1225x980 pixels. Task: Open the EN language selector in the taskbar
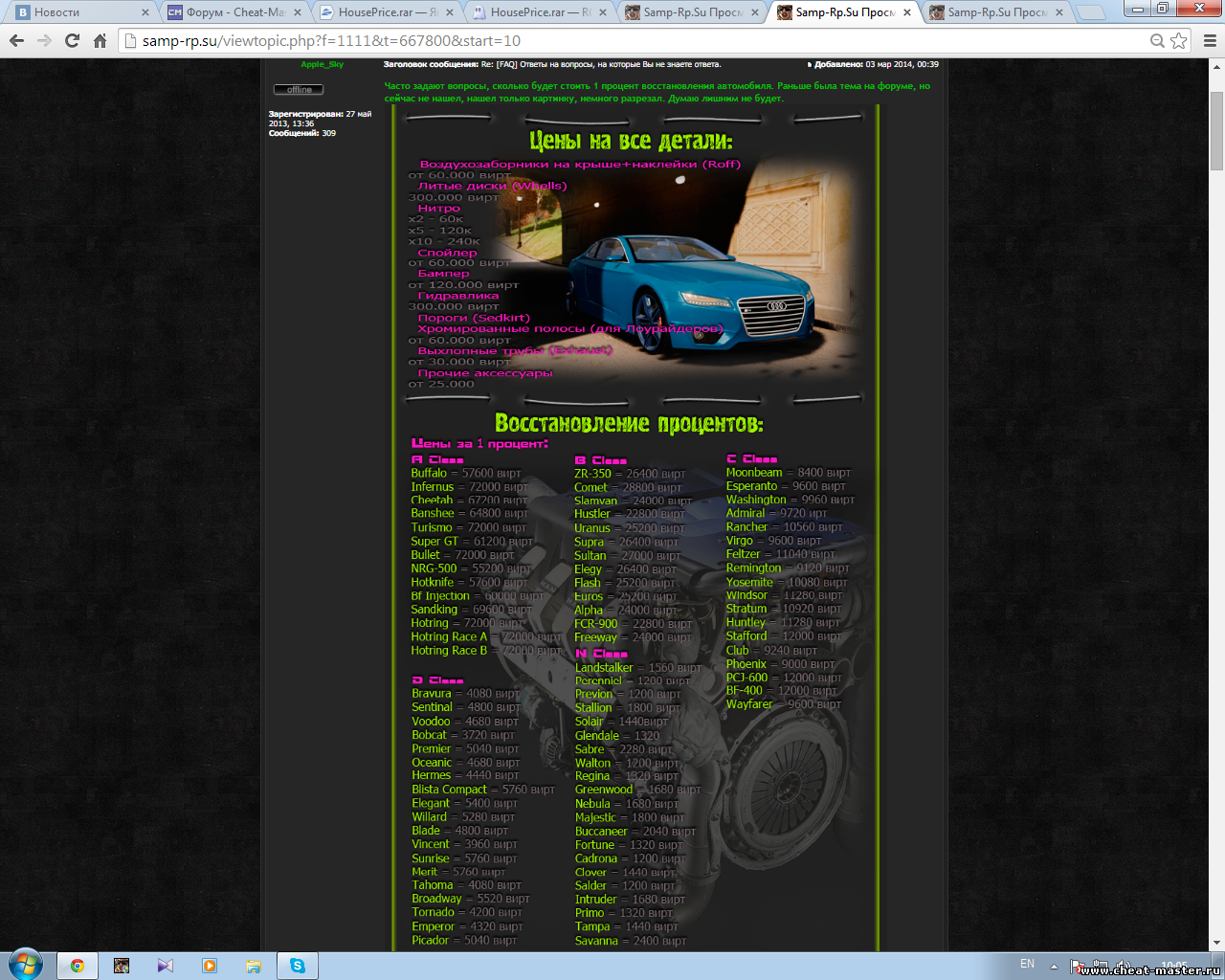pyautogui.click(x=1027, y=964)
